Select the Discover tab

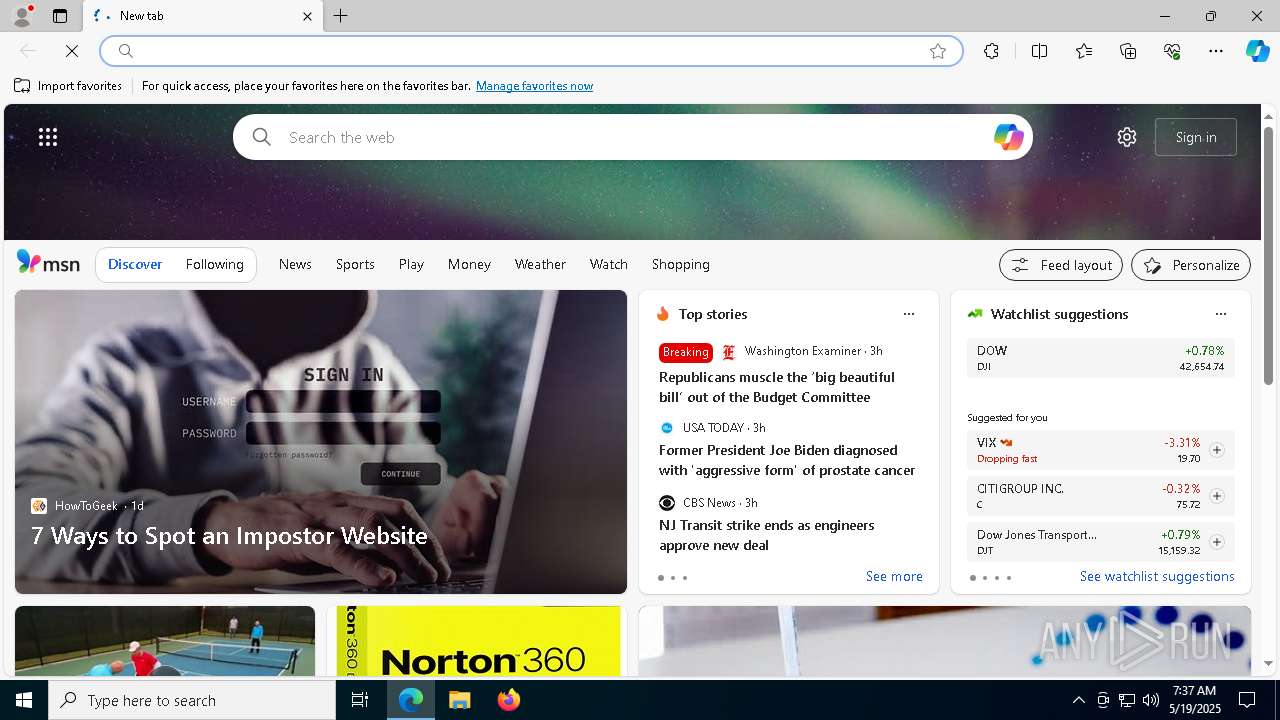tap(135, 264)
